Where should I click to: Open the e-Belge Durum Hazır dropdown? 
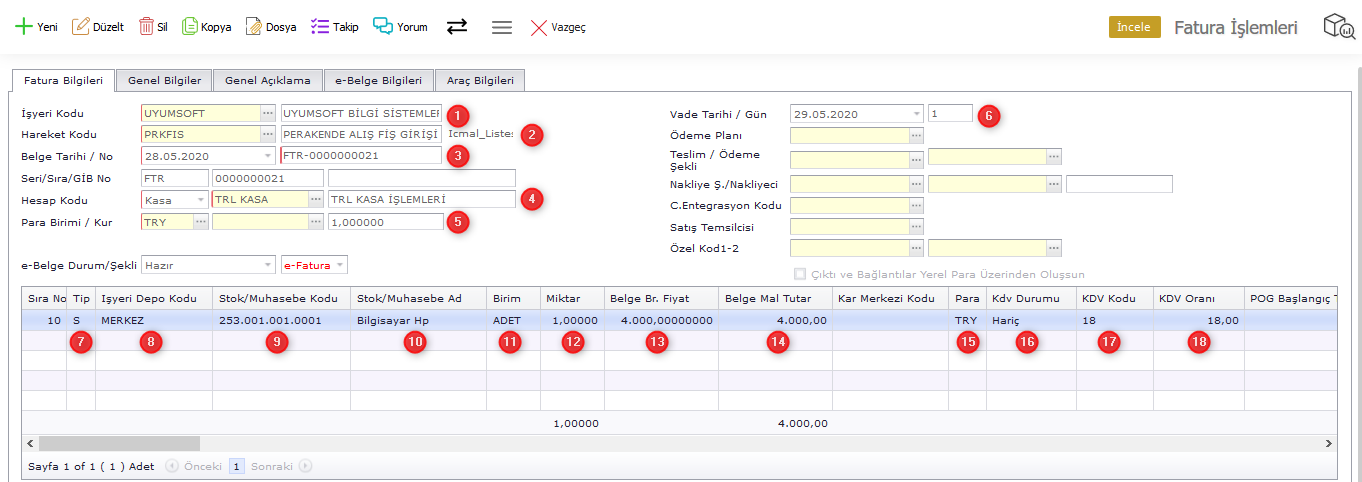[267, 265]
